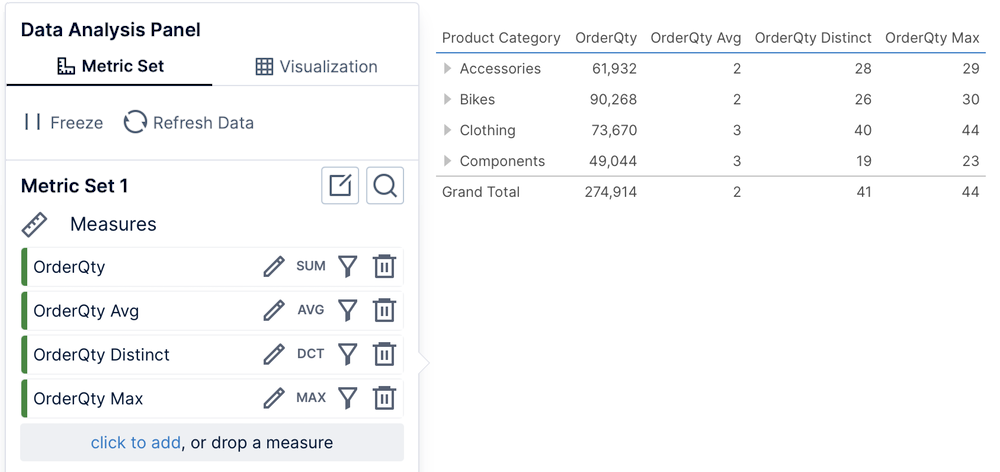Change the AVG aggregator on OrderQty Avg

pyautogui.click(x=311, y=311)
